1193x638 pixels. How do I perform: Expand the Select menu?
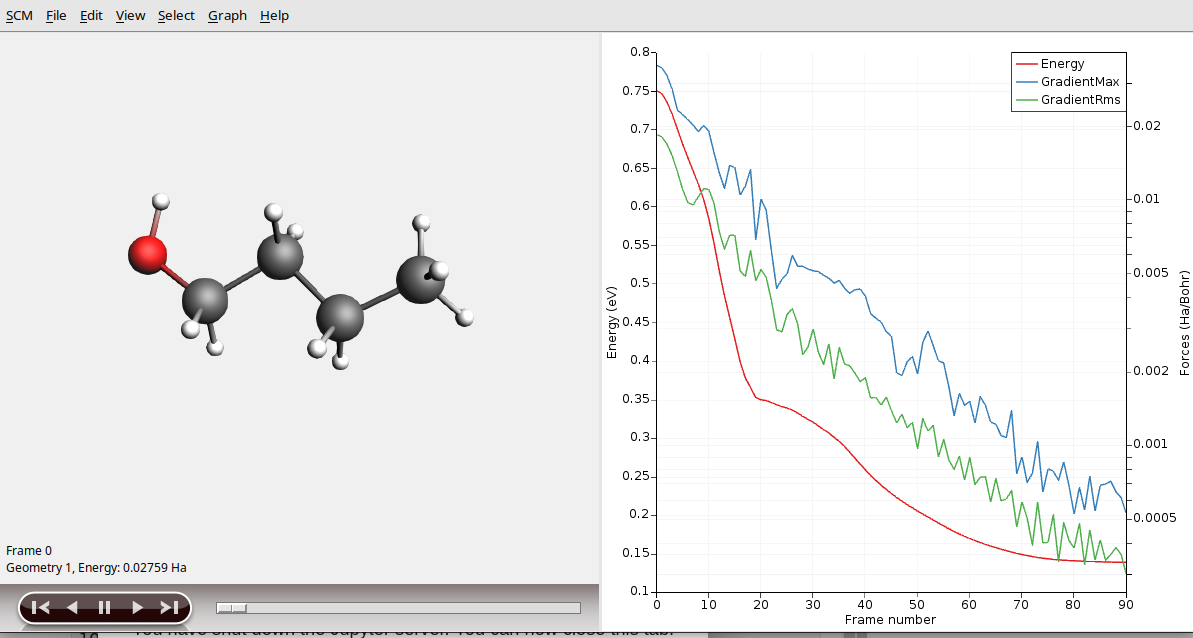click(x=176, y=16)
